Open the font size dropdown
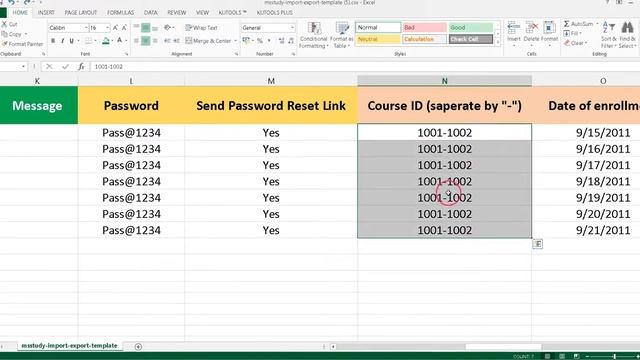The height and width of the screenshot is (360, 640). [107, 28]
